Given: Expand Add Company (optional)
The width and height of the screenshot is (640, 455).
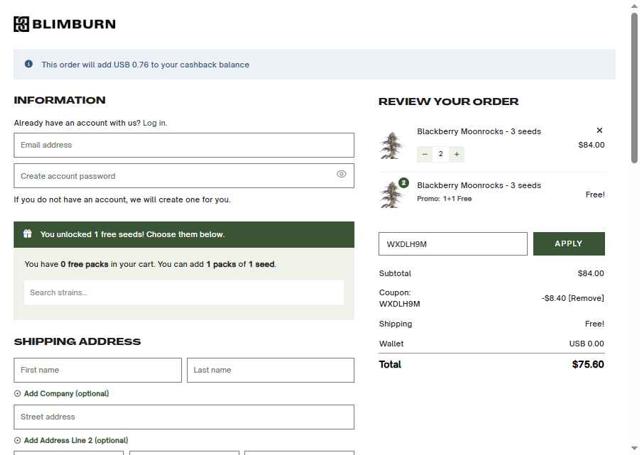Looking at the screenshot, I should (x=62, y=394).
